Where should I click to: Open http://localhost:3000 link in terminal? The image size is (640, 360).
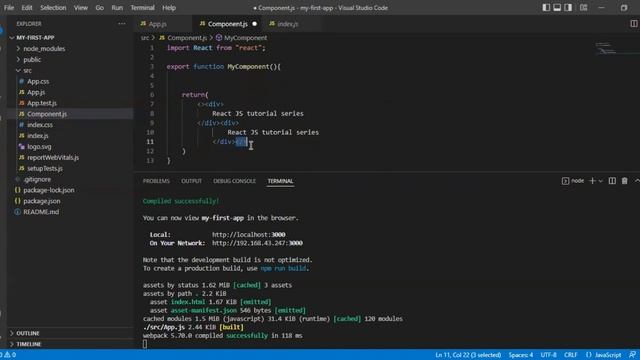(249, 235)
